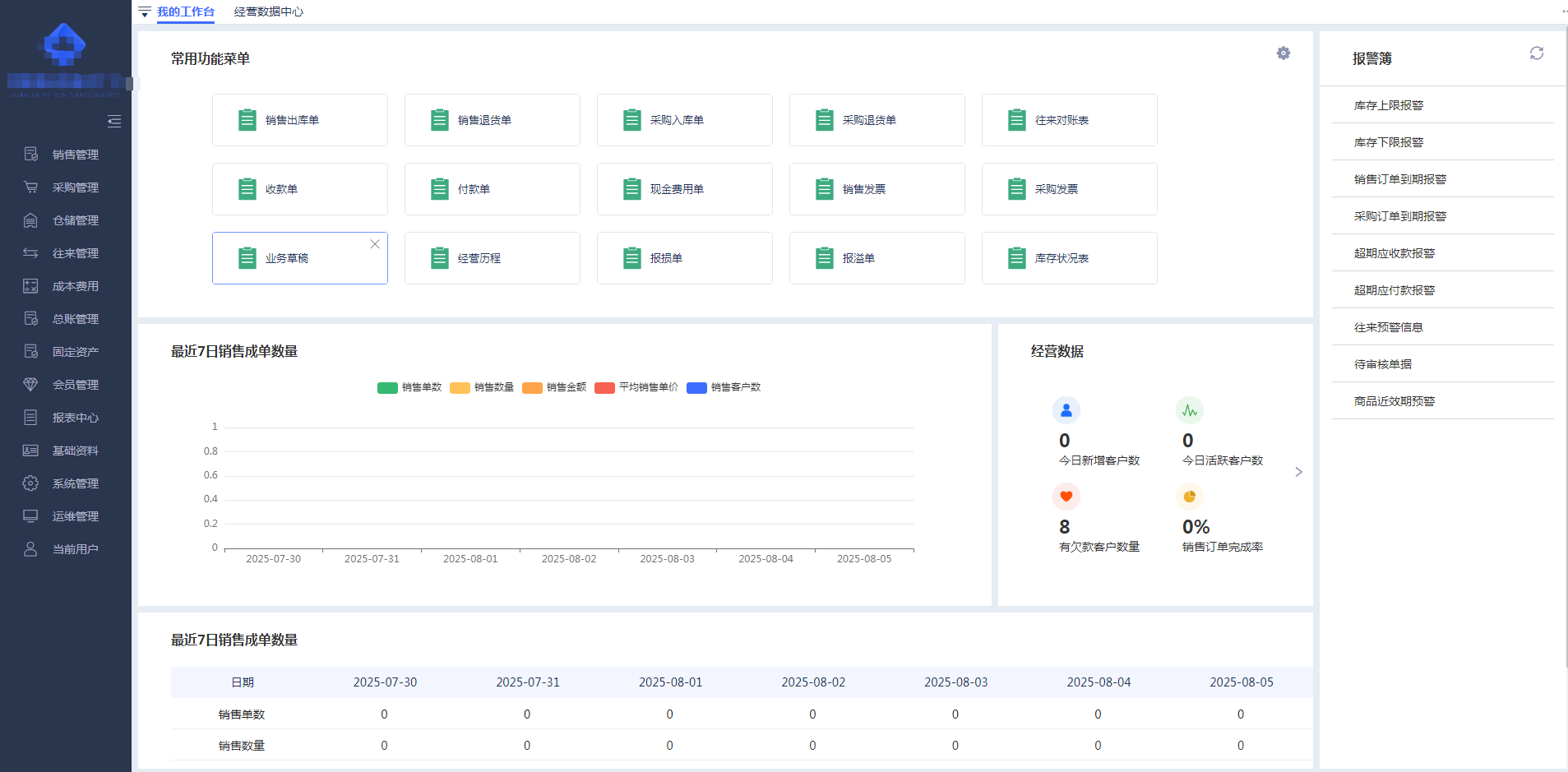This screenshot has height=772, width=1568.
Task: Click the next arrow in 经营数据 panel
Action: pos(1298,472)
